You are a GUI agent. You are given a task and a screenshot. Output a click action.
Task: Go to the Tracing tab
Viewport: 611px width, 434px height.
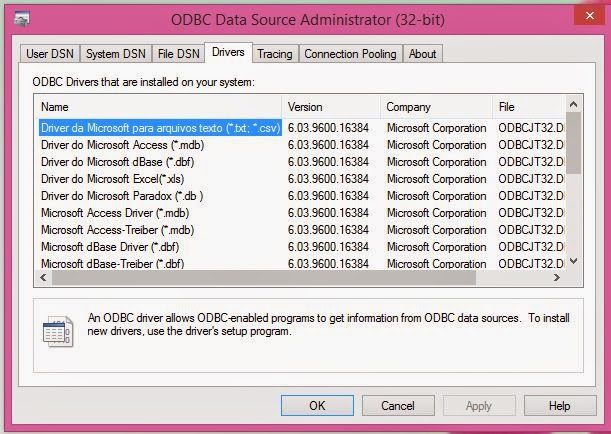[x=274, y=53]
